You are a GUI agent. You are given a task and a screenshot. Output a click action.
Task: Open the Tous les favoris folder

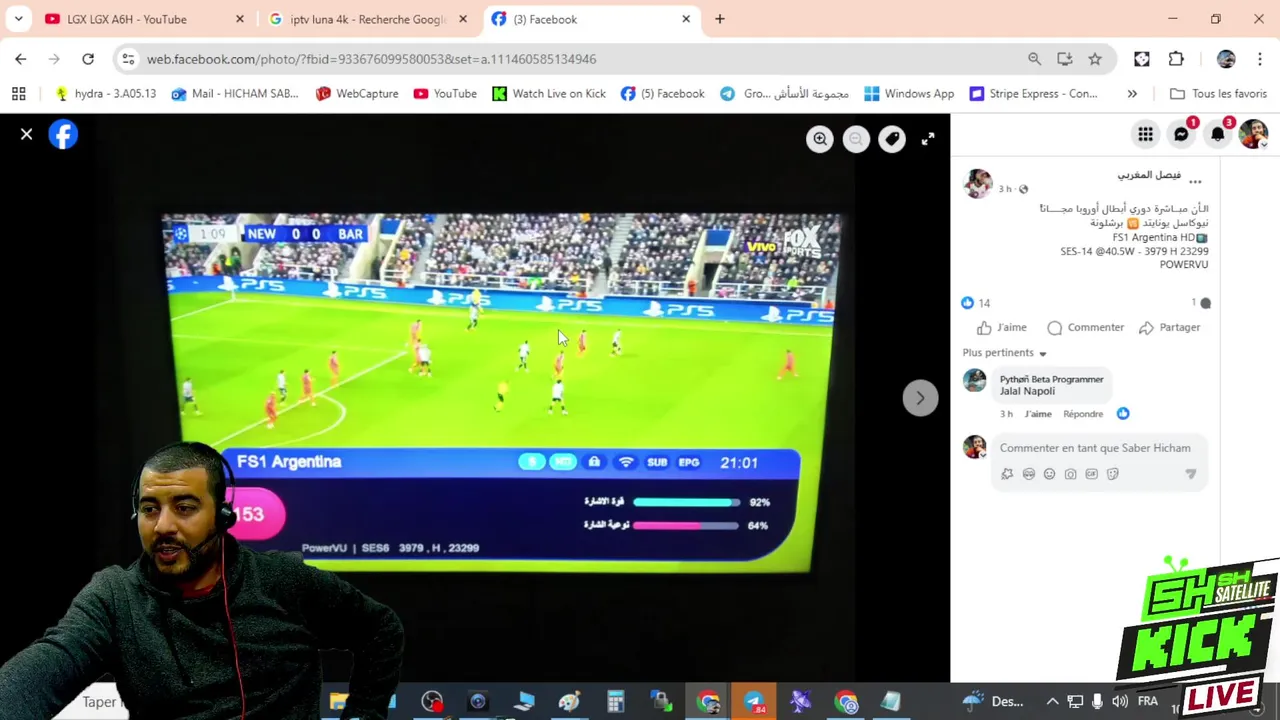[1218, 93]
